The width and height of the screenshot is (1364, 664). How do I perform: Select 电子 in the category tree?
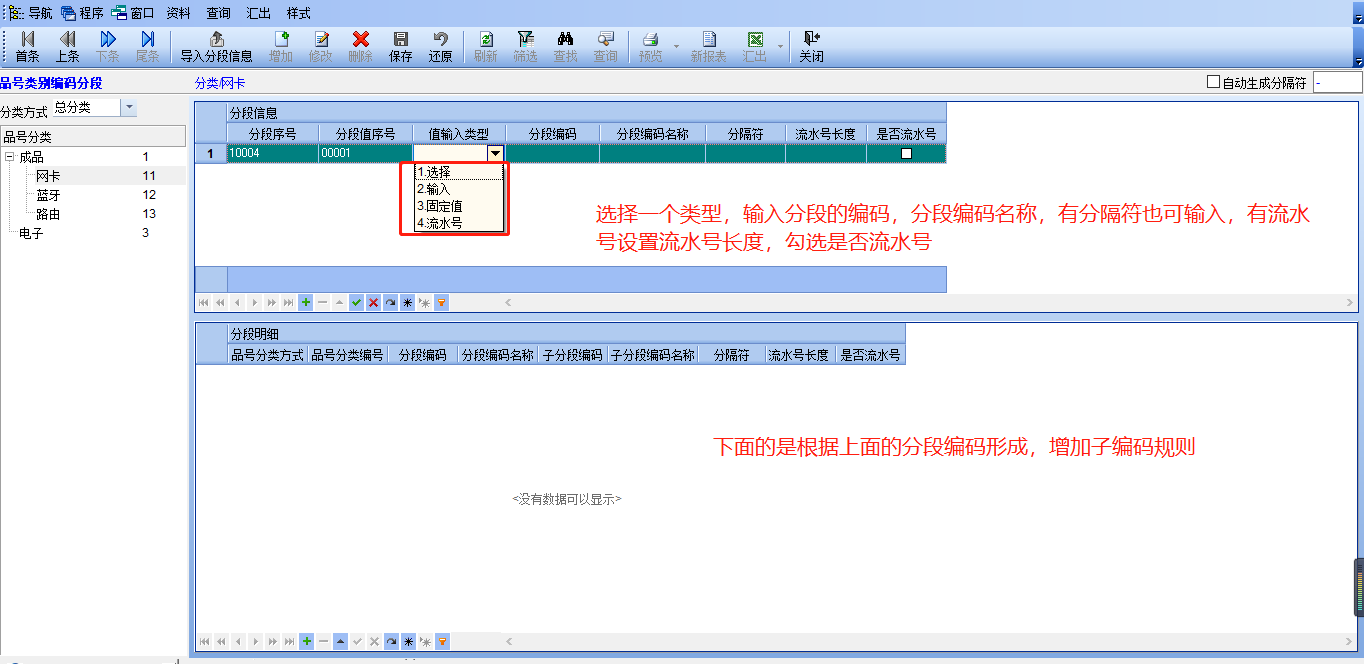[31, 233]
